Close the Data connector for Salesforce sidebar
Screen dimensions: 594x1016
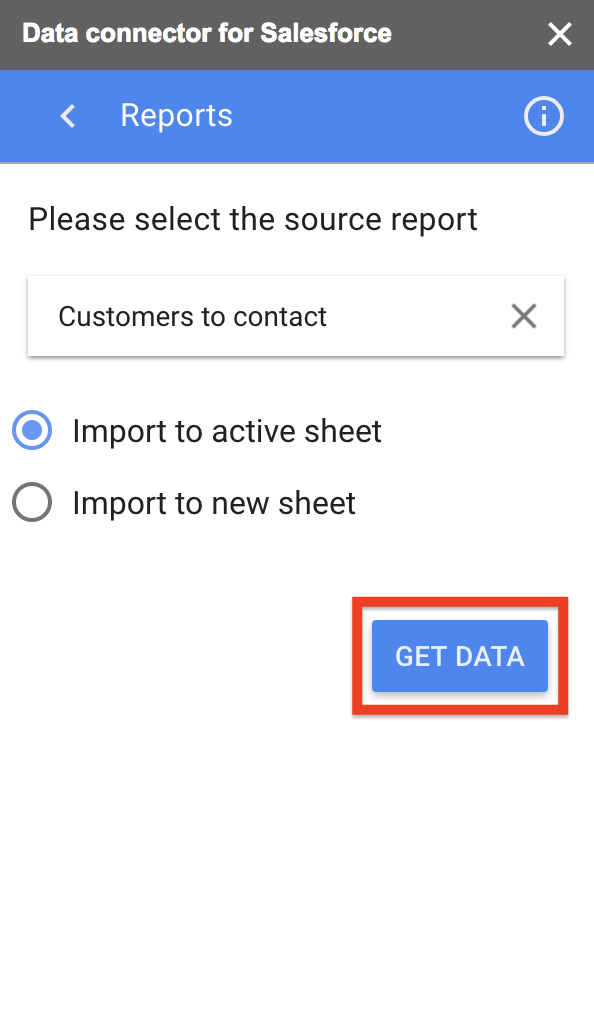[x=560, y=34]
